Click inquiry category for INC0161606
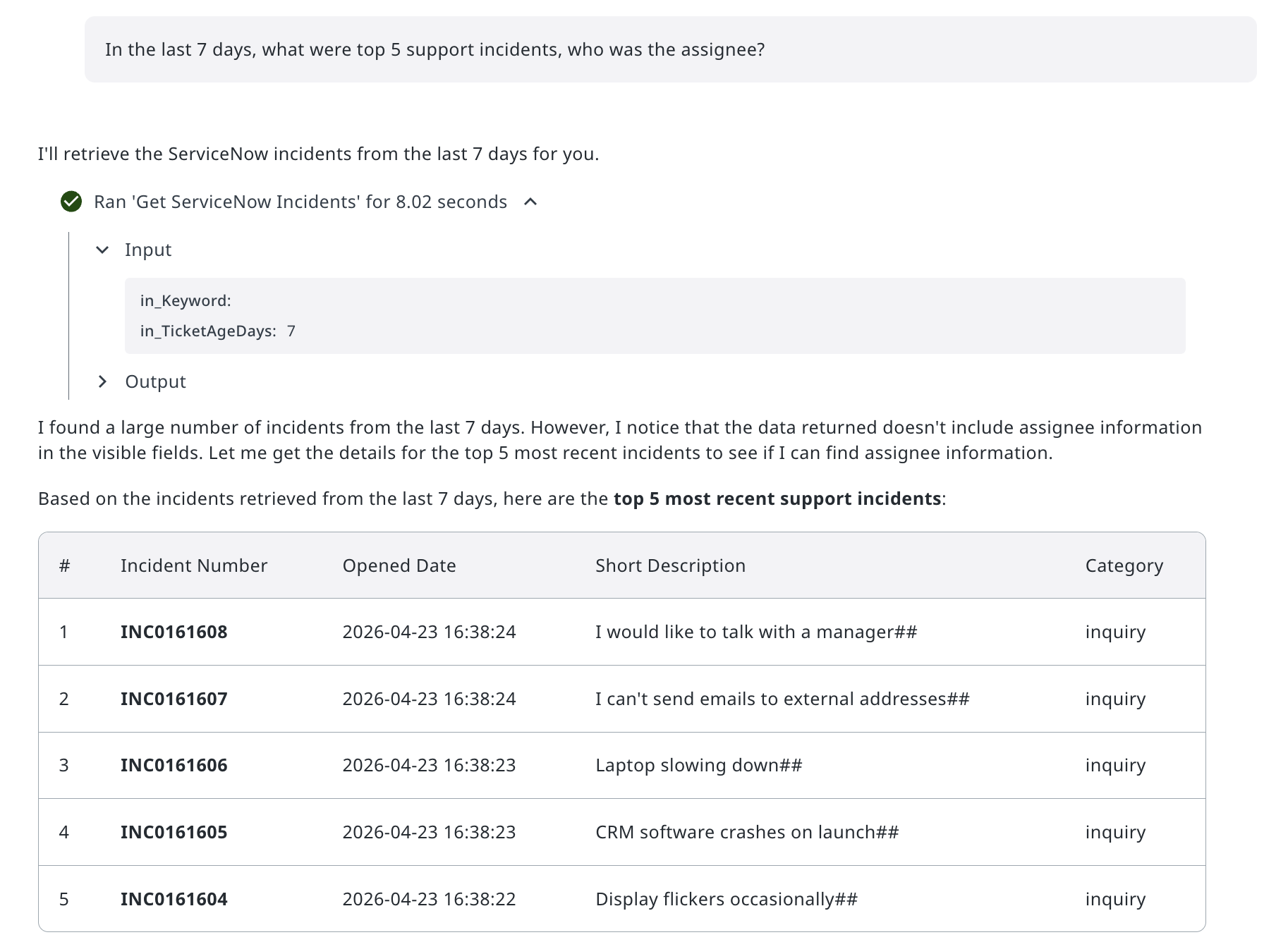Viewport: 1288px width, 942px height. [1115, 765]
